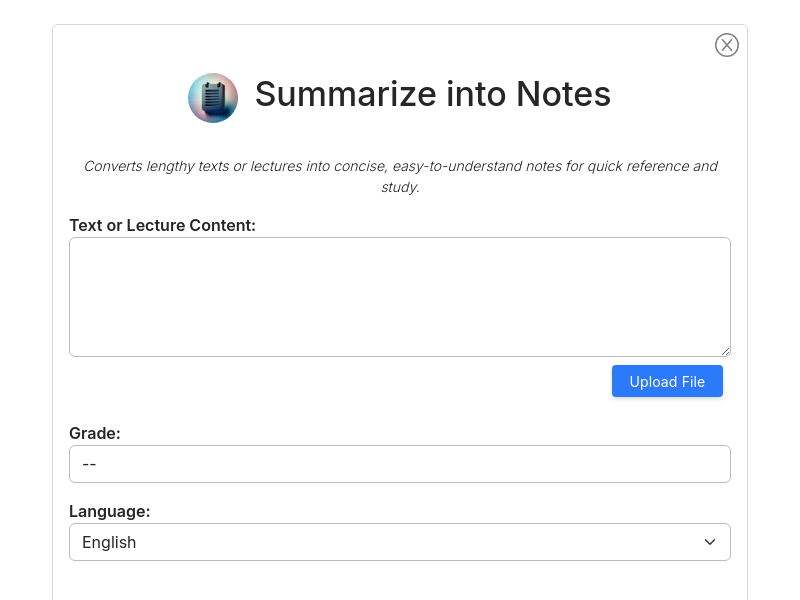The image size is (800, 600).
Task: Click the blank panel area below Language dropdown
Action: [x=400, y=582]
